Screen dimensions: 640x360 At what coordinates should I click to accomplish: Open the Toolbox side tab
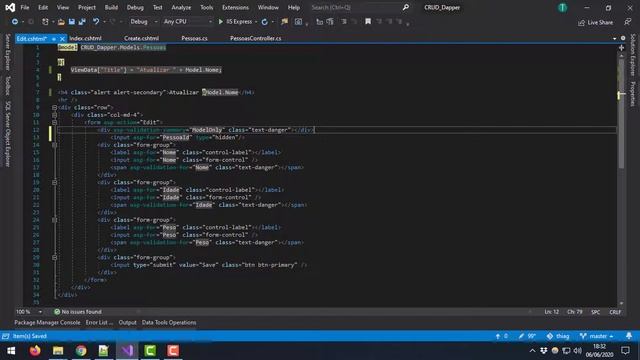(7, 86)
